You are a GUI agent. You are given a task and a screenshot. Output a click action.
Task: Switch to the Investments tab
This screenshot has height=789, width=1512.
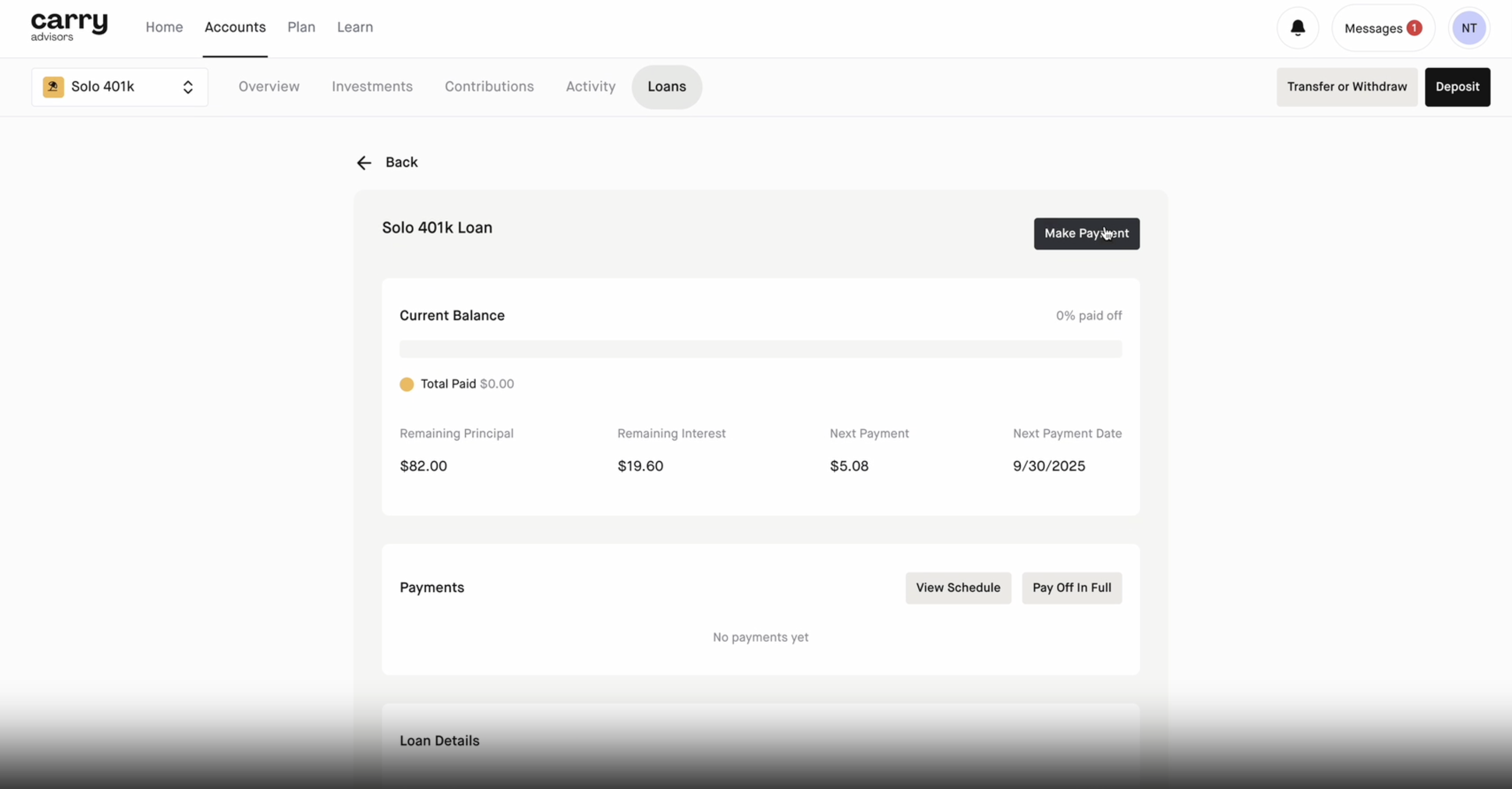click(372, 86)
